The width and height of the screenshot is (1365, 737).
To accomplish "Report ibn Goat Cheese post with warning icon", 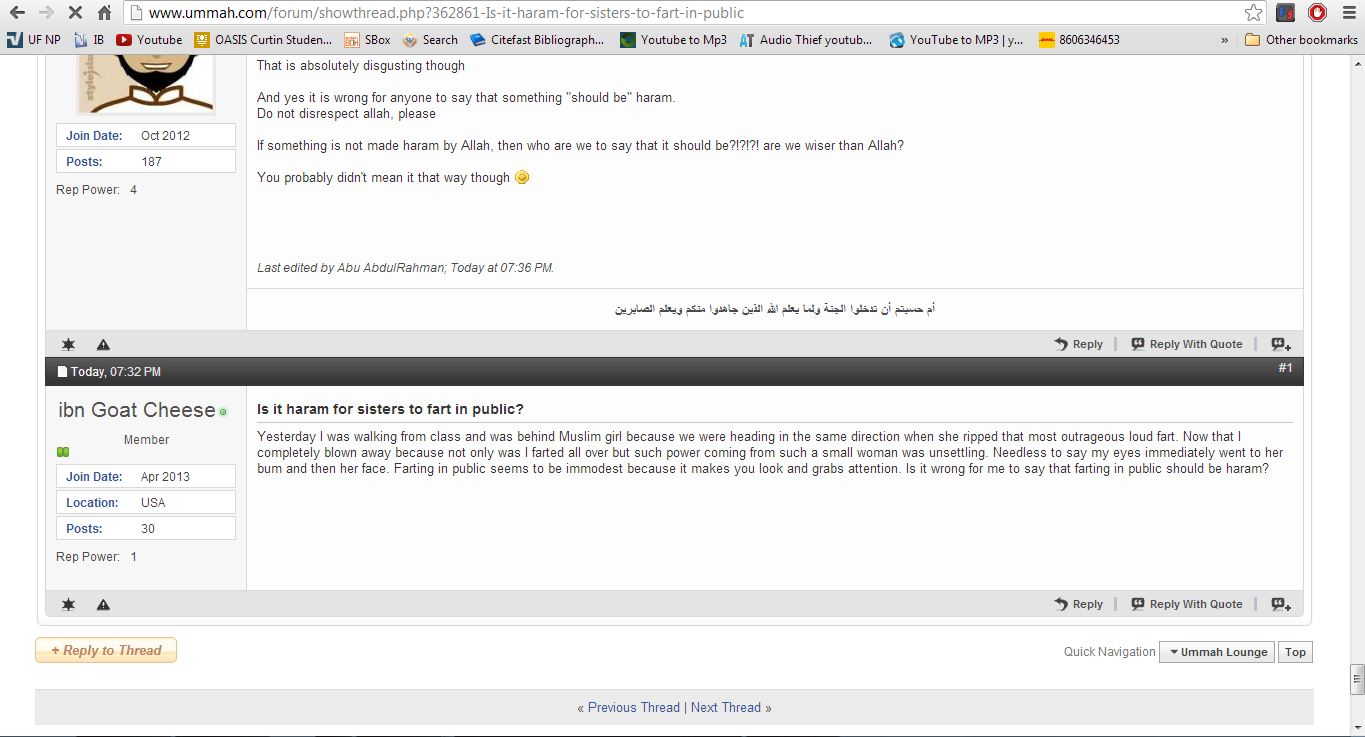I will tap(103, 604).
